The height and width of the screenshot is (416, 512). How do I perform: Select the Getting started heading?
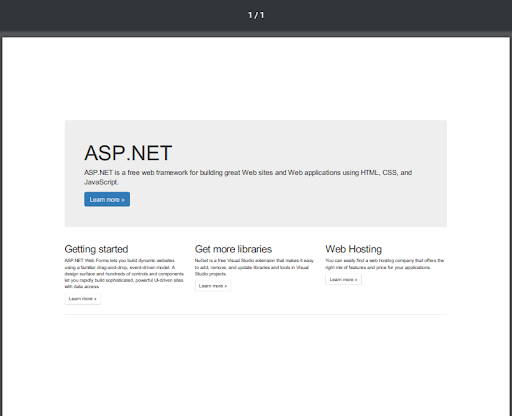coord(96,249)
